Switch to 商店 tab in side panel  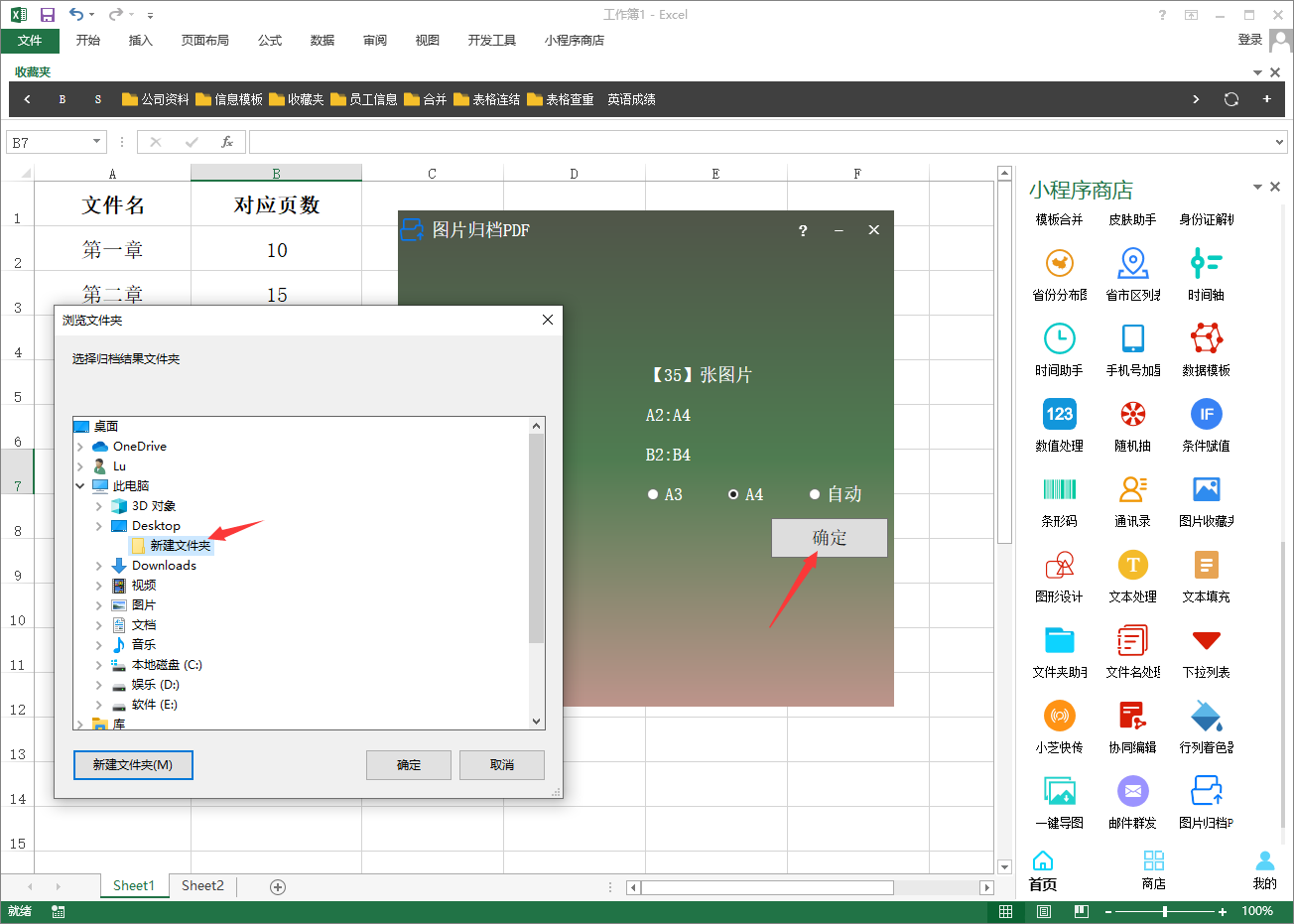tap(1153, 870)
